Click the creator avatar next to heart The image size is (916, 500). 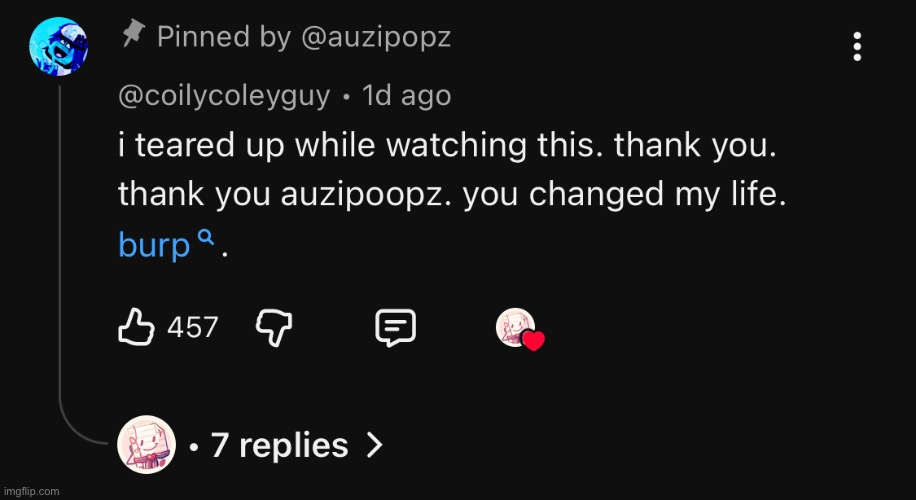tap(514, 326)
